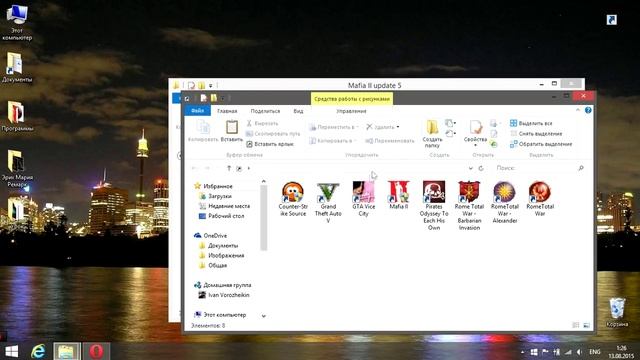This screenshot has width=640, height=360.
Task: Open the Управление ribbon tab
Action: (x=351, y=111)
